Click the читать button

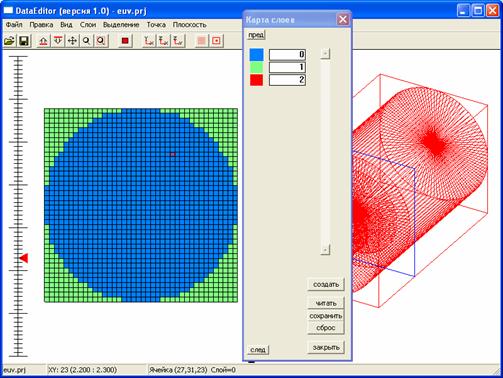point(326,303)
